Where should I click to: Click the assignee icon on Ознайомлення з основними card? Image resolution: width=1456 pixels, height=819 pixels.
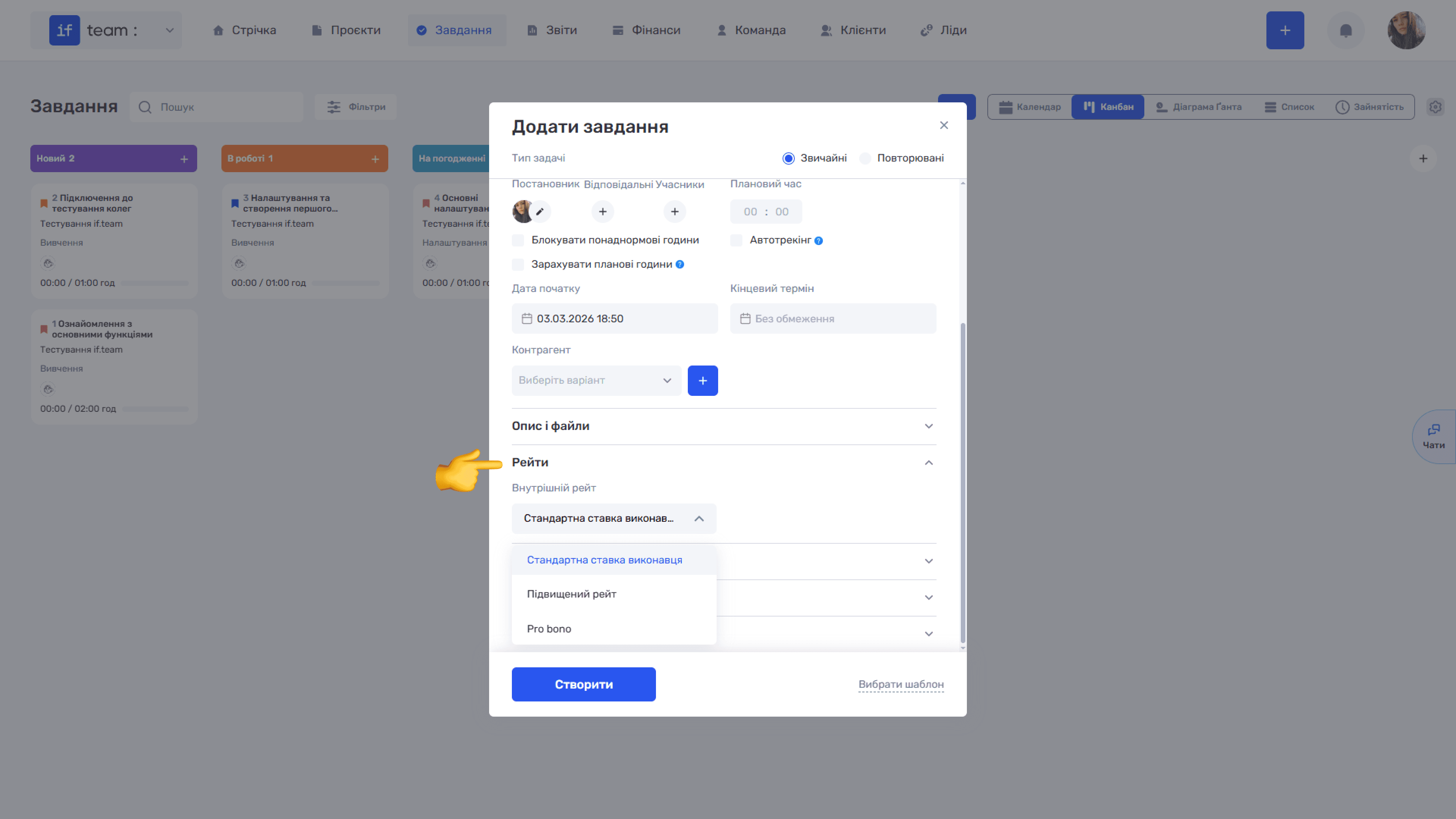pyautogui.click(x=48, y=389)
